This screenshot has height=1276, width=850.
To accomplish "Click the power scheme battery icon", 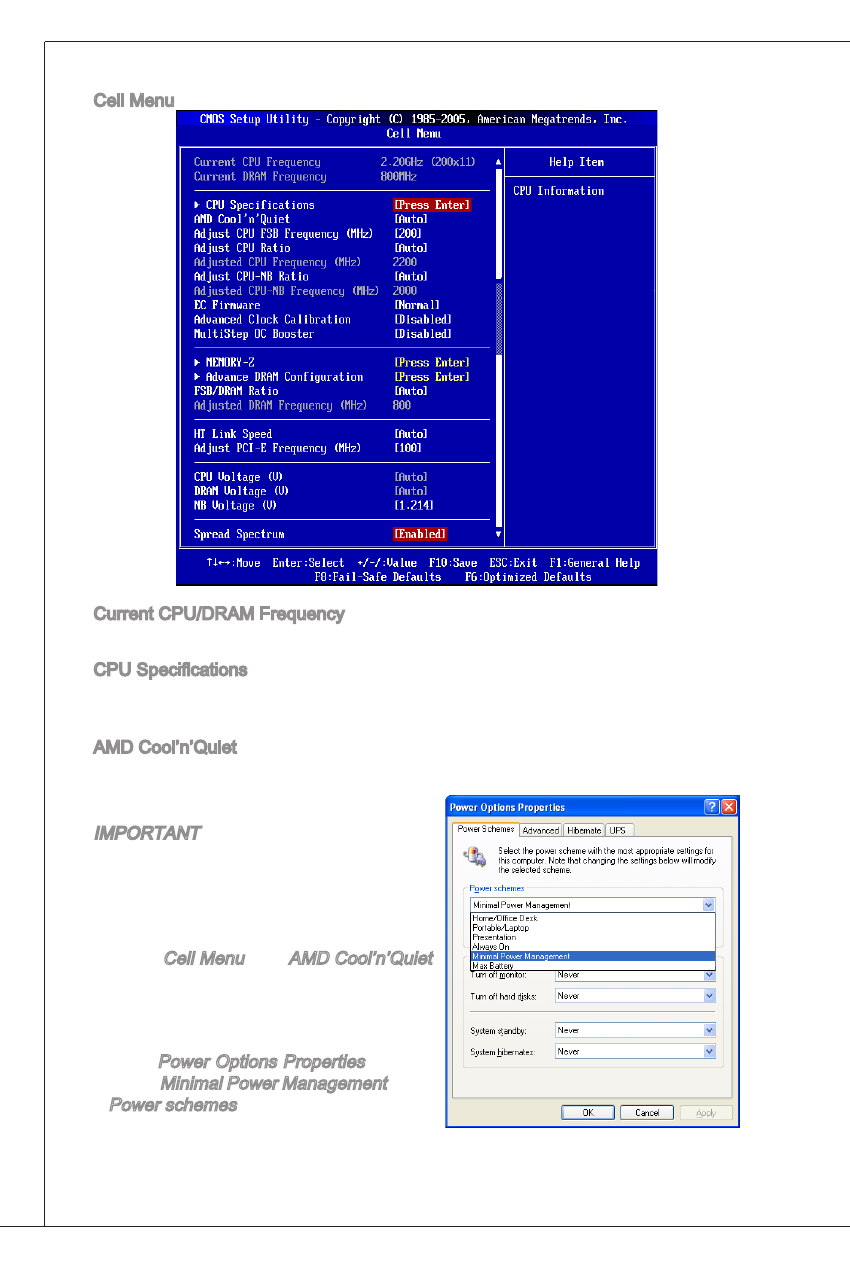I will [475, 856].
